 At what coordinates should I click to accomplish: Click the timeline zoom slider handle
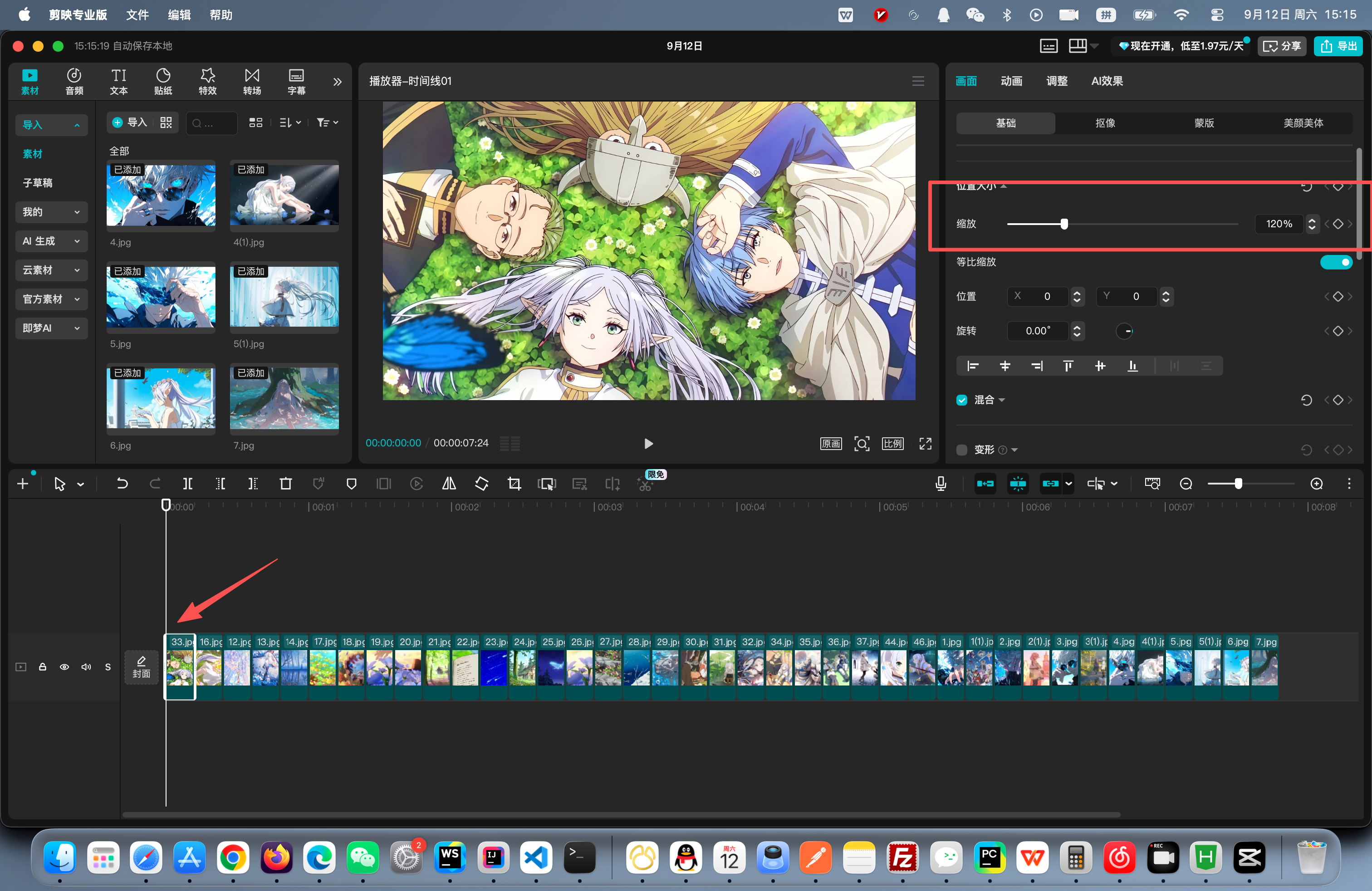(1238, 484)
